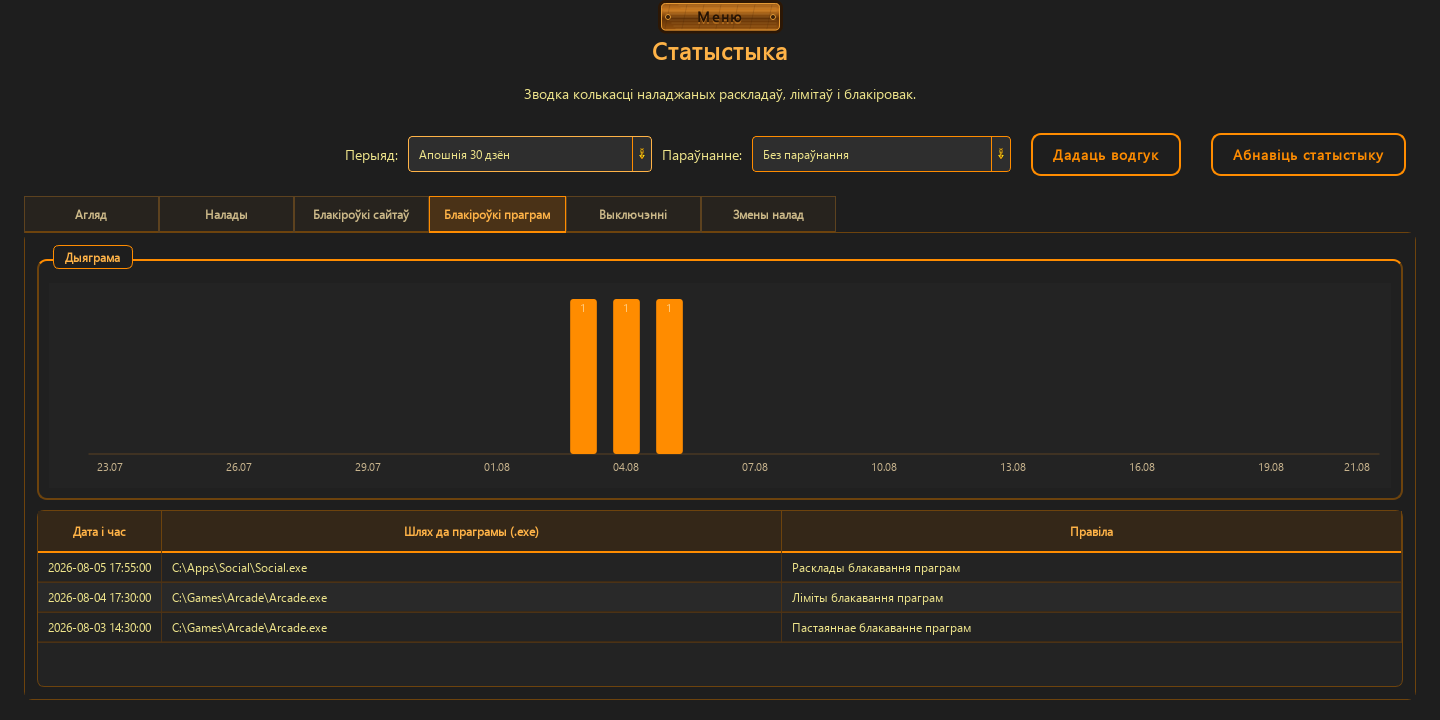The width and height of the screenshot is (1440, 720).
Task: Click the 21.08 axis label
Action: pyautogui.click(x=1357, y=467)
